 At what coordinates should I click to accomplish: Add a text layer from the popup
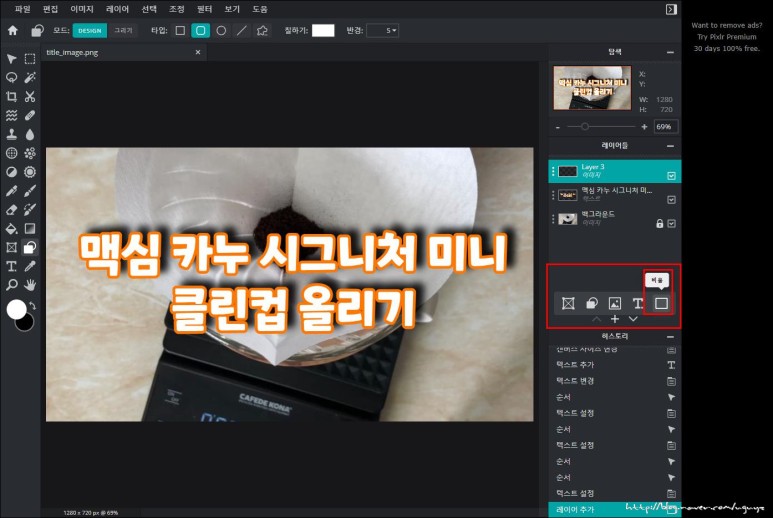pos(638,303)
